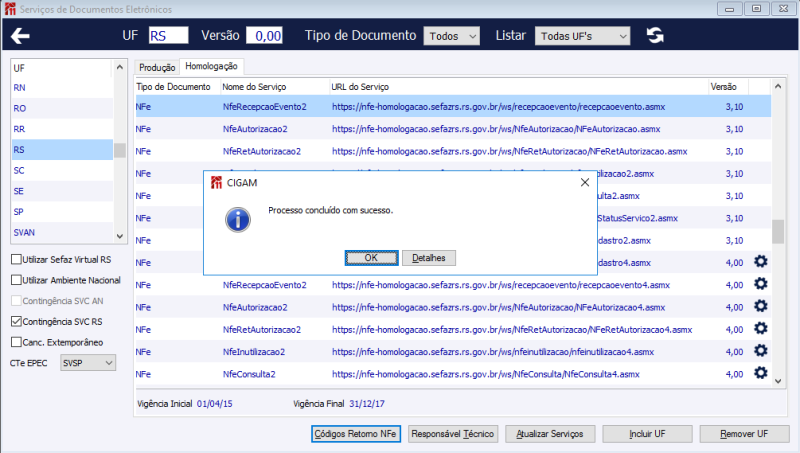Click the Incluir UF button
The image size is (800, 453).
coord(647,434)
